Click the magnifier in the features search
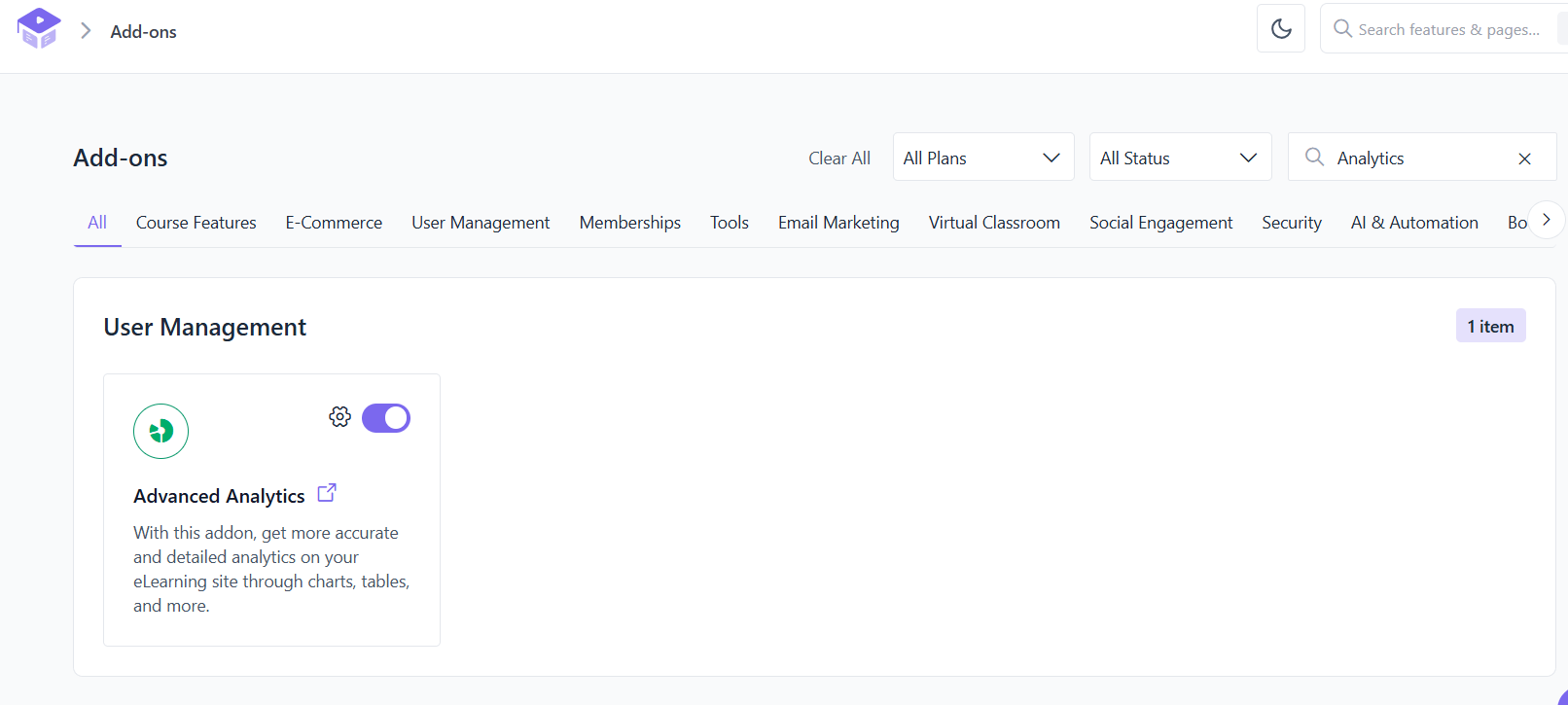 [x=1342, y=28]
